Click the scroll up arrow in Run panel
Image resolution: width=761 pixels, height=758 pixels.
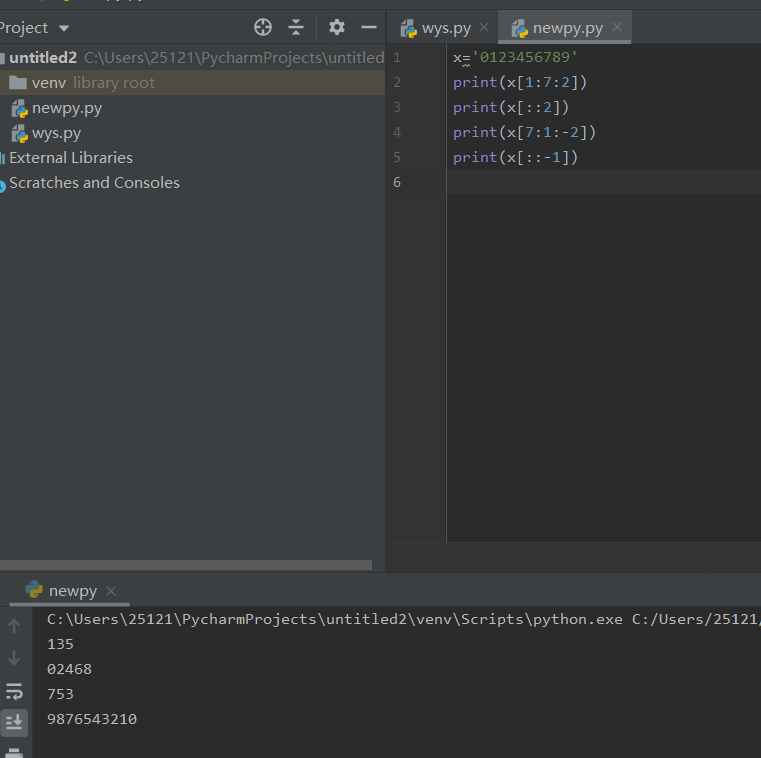14,627
